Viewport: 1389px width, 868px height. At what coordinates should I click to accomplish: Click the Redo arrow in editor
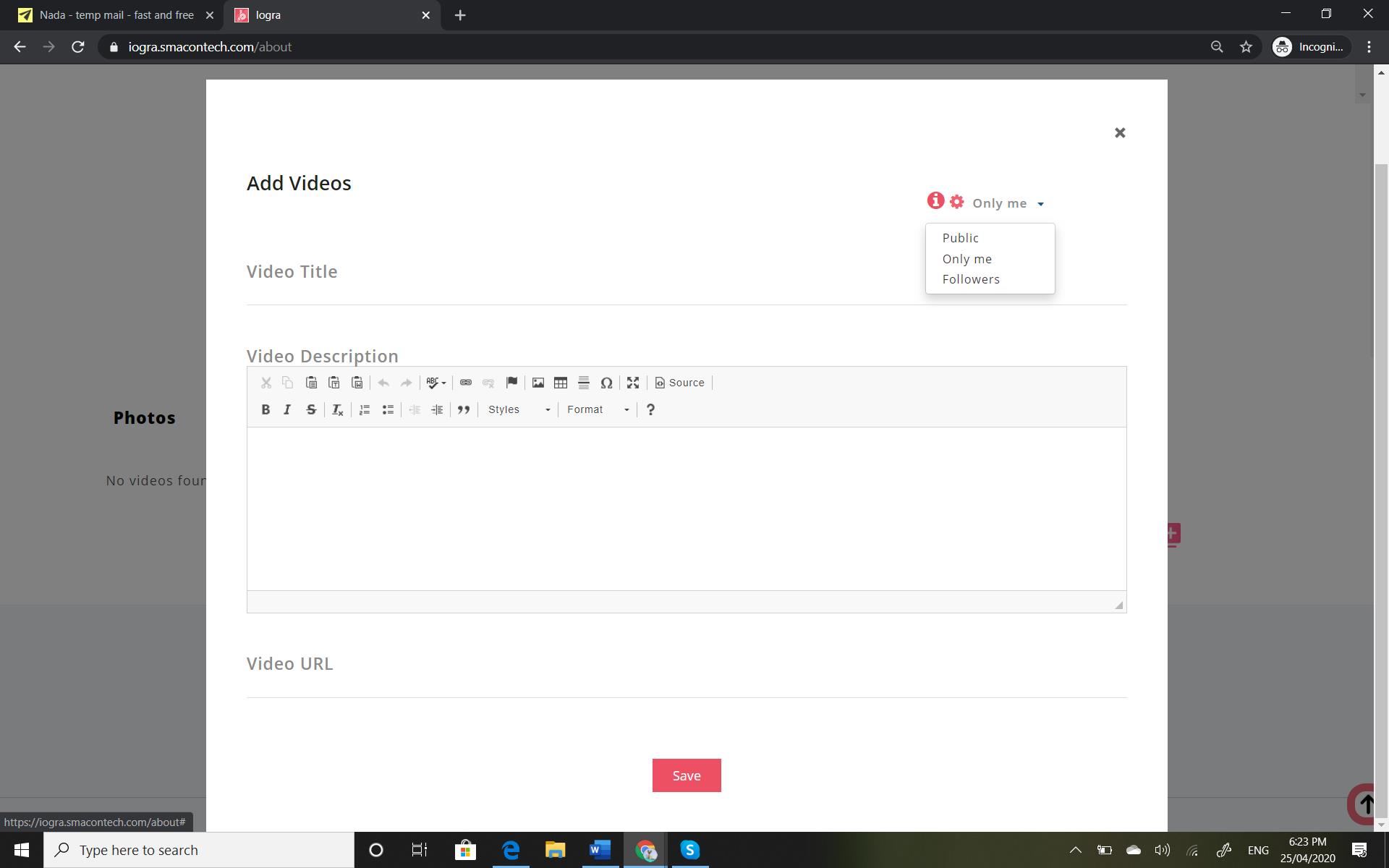(407, 383)
